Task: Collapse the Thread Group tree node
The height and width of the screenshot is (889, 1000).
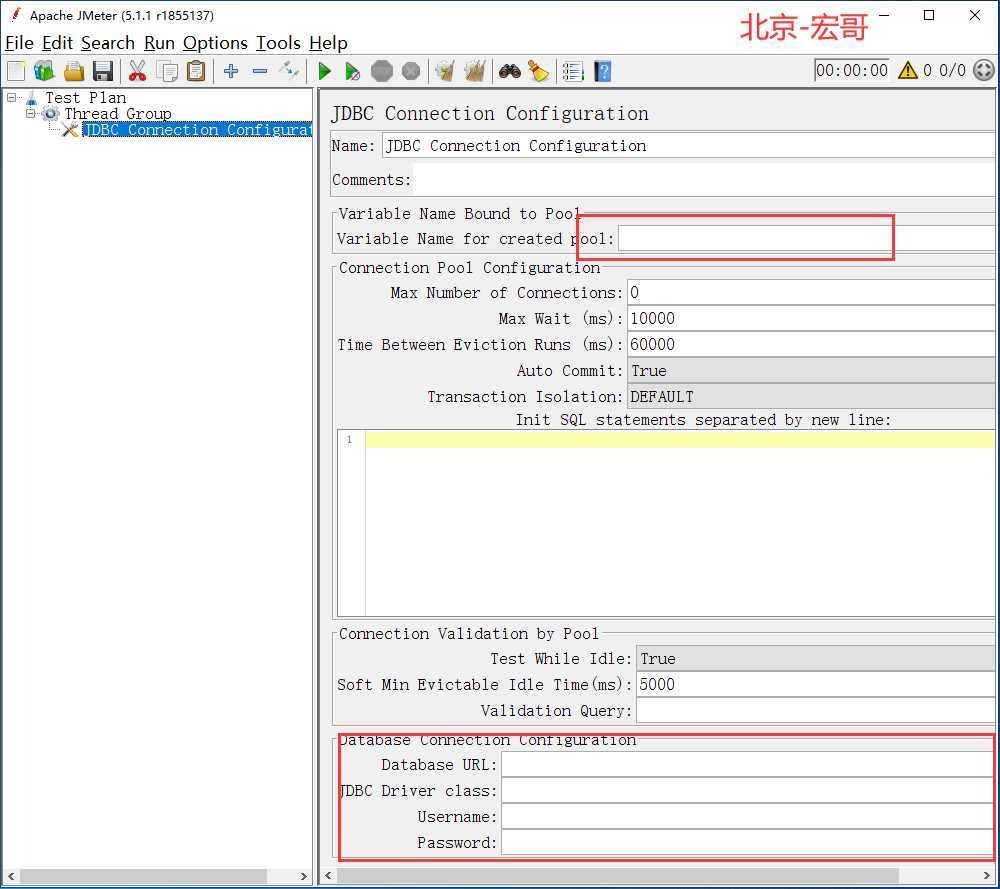Action: [x=30, y=114]
